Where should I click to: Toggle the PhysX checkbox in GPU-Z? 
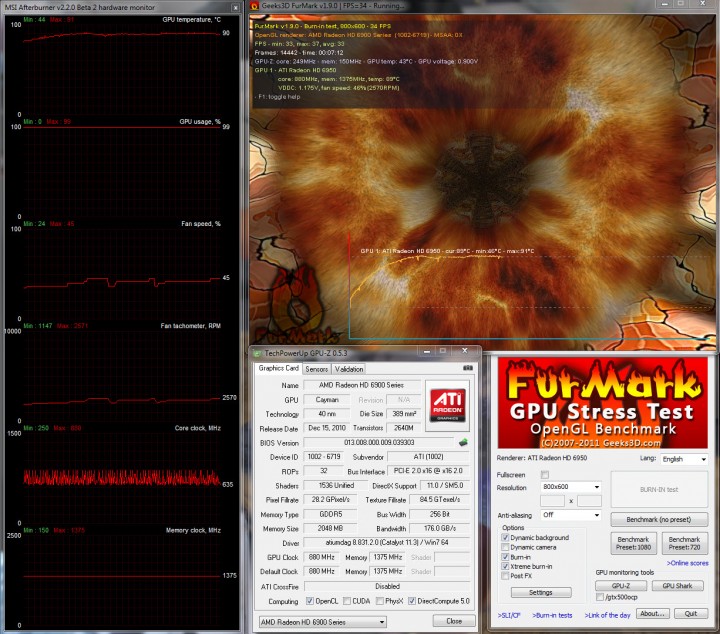[380, 601]
